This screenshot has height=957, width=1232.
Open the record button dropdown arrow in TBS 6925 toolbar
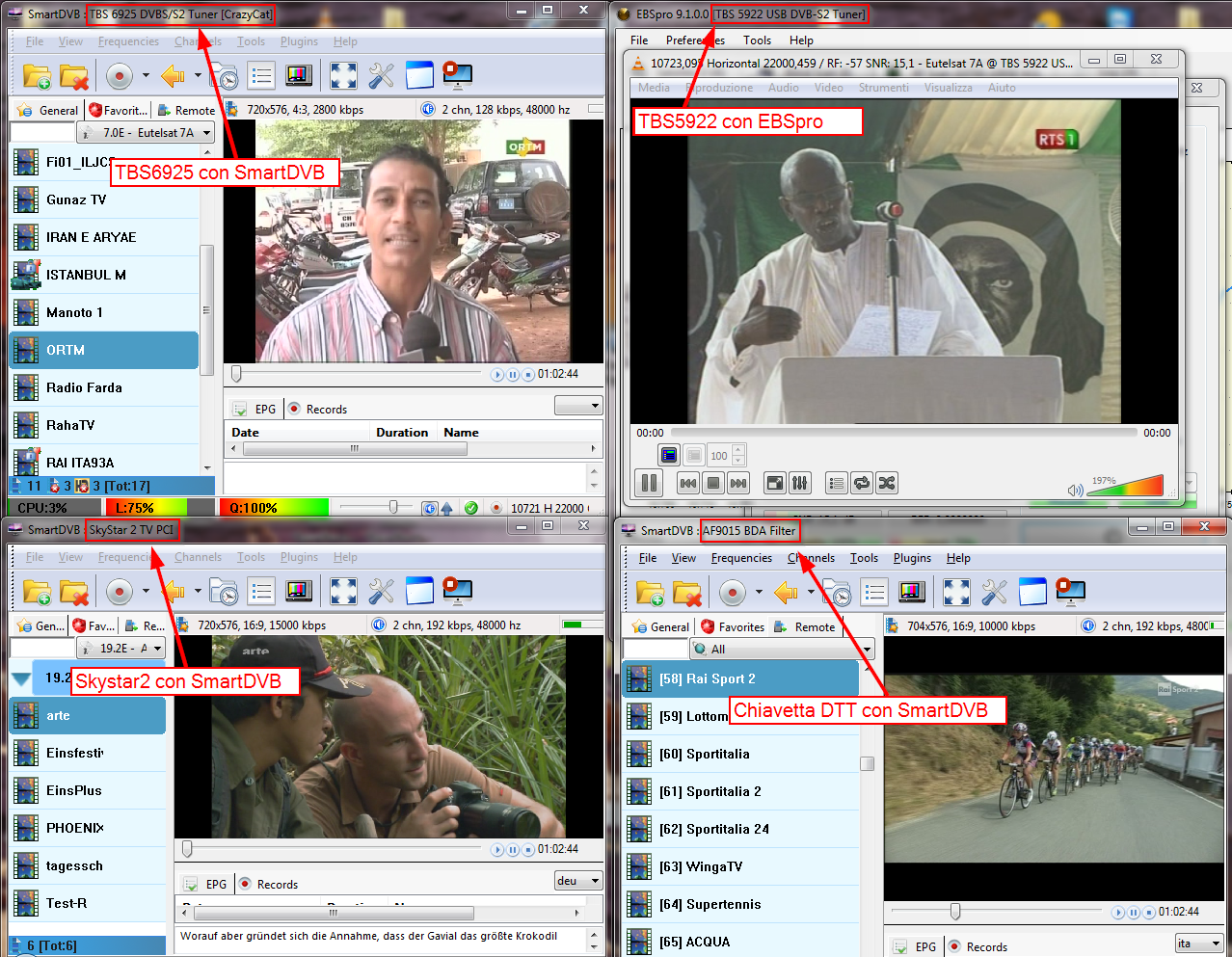pos(146,75)
